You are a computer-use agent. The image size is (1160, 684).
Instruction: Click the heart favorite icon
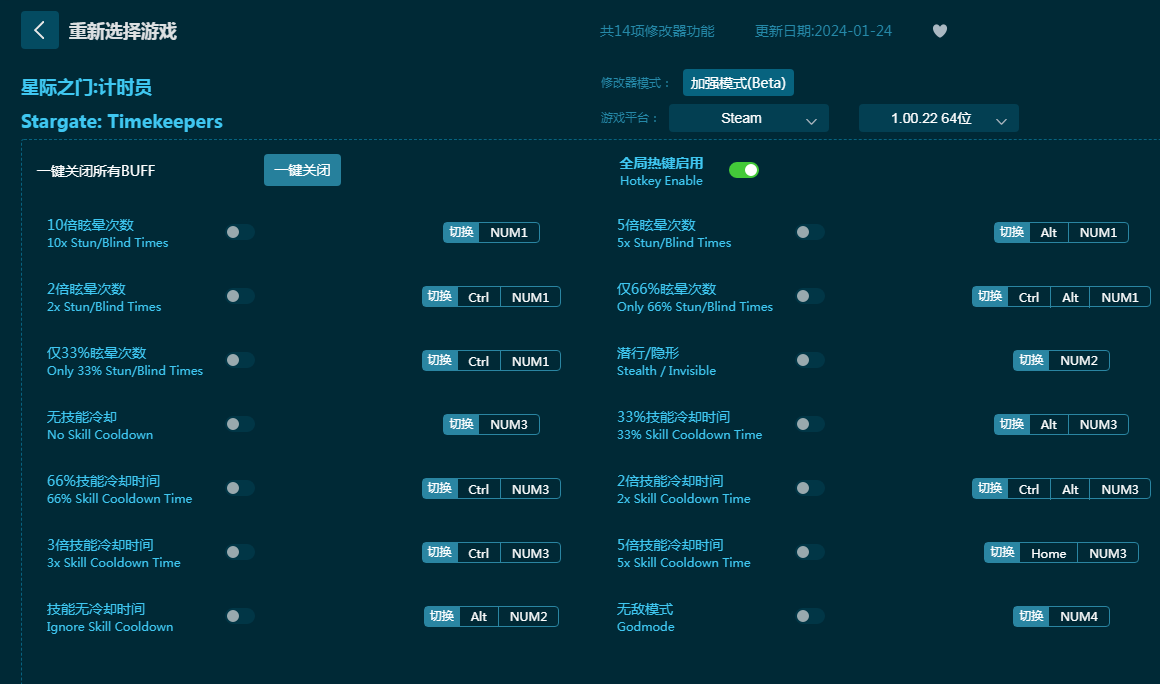click(939, 31)
